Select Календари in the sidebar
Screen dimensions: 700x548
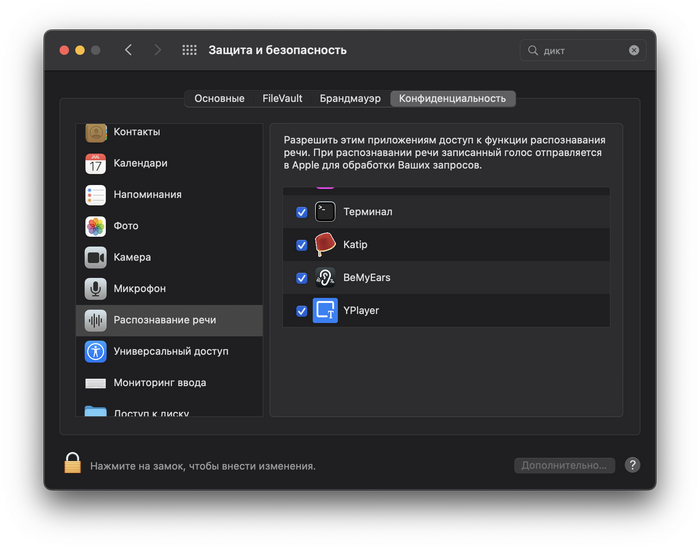pyautogui.click(x=140, y=163)
